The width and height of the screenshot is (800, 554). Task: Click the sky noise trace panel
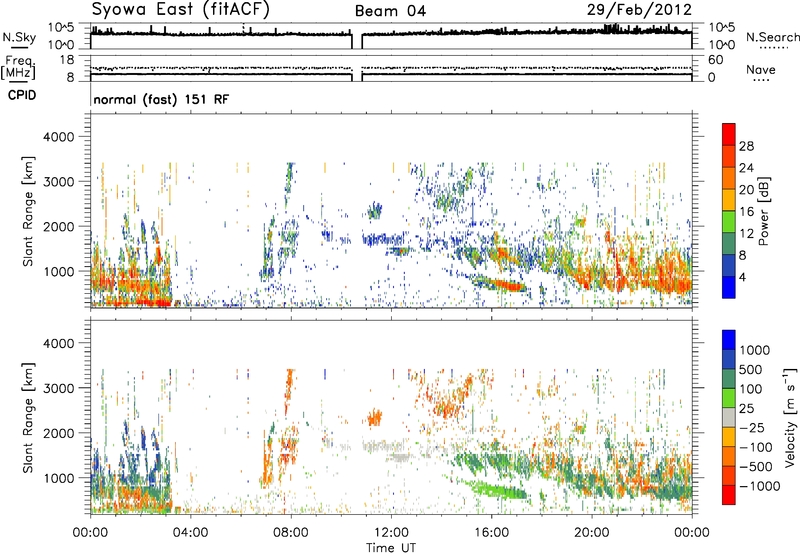pyautogui.click(x=391, y=36)
